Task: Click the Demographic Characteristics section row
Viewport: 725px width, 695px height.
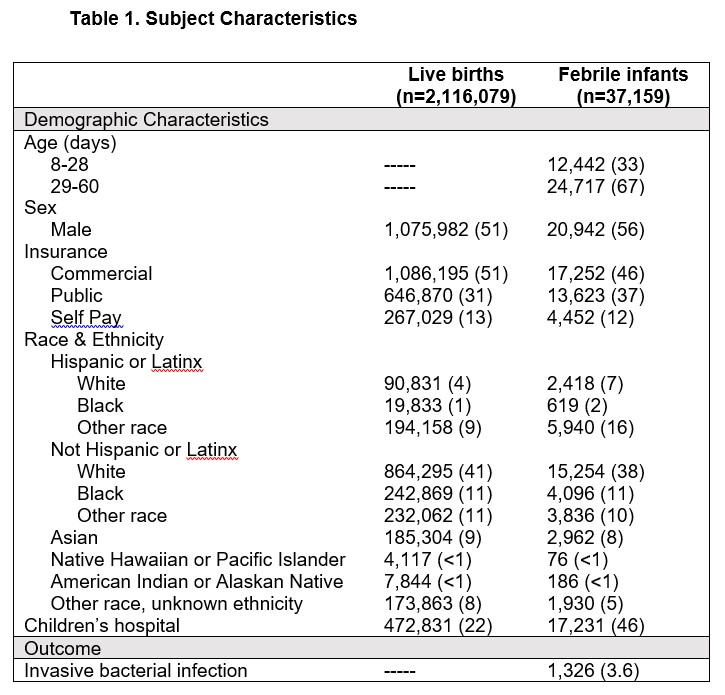Action: (x=361, y=119)
